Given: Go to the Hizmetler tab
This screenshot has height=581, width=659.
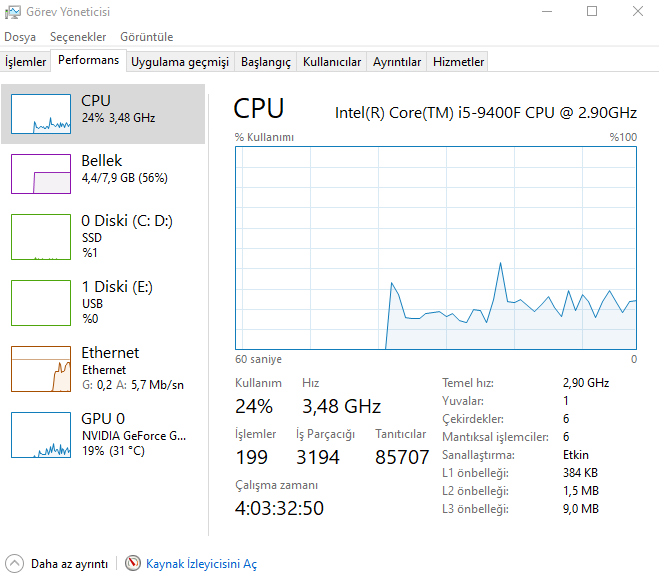Looking at the screenshot, I should pyautogui.click(x=458, y=62).
